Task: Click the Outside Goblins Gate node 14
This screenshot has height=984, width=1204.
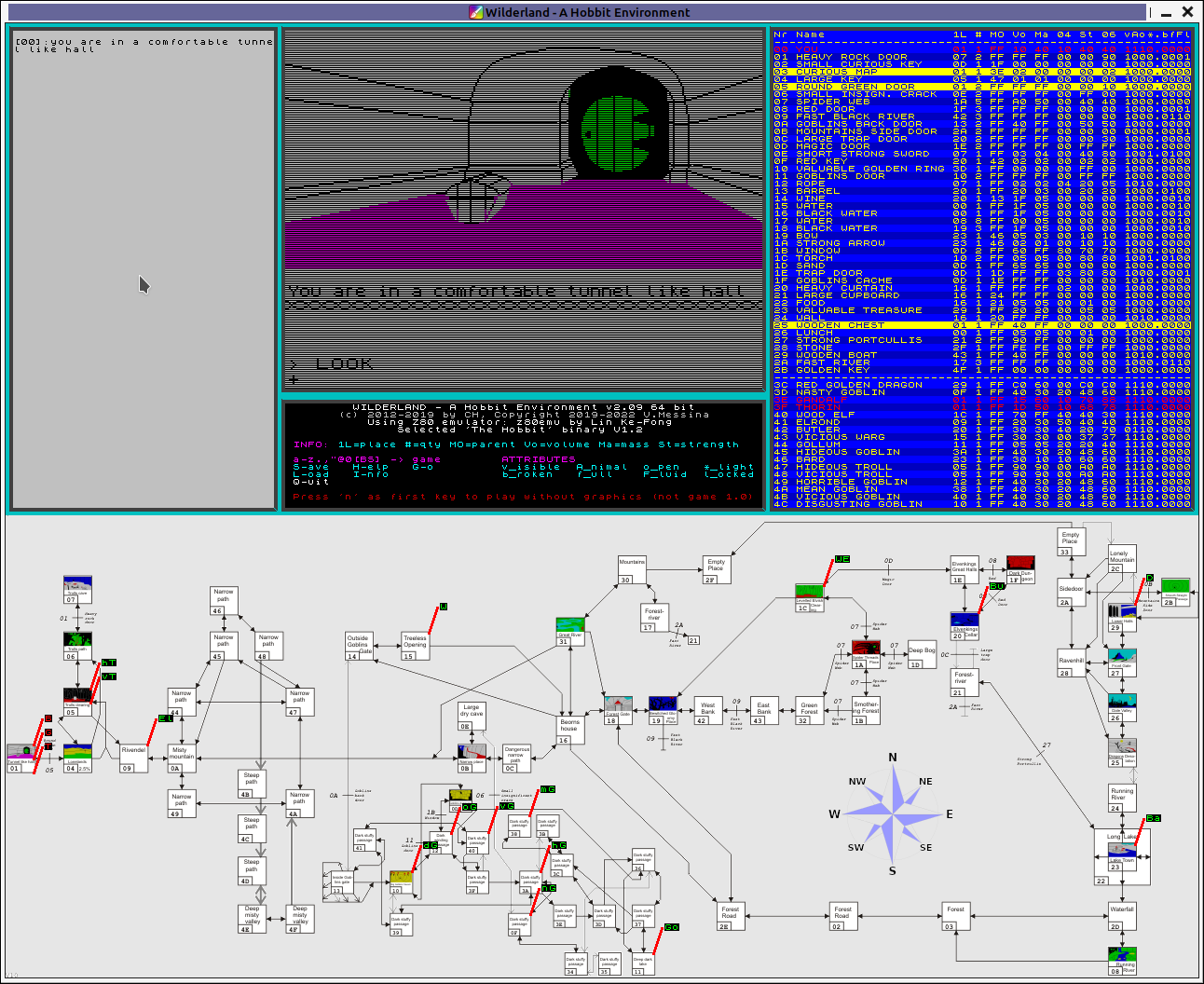Action: [359, 646]
